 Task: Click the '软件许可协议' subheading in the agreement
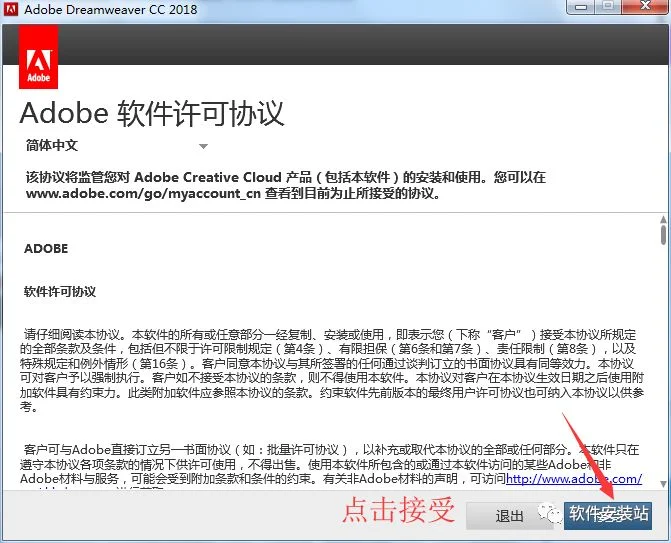pos(60,292)
